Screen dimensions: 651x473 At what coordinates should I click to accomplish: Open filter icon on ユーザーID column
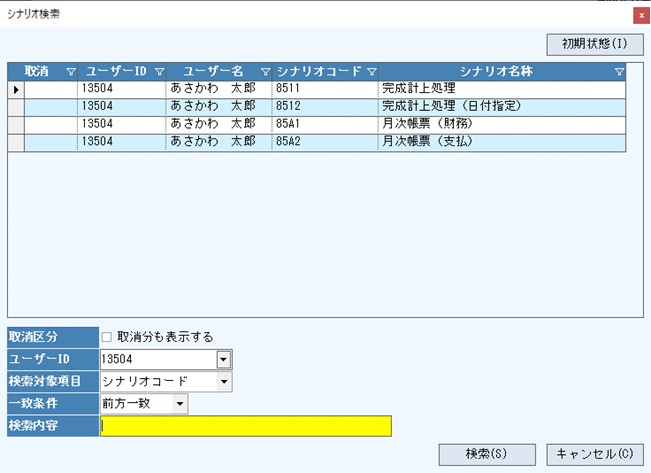[159, 72]
